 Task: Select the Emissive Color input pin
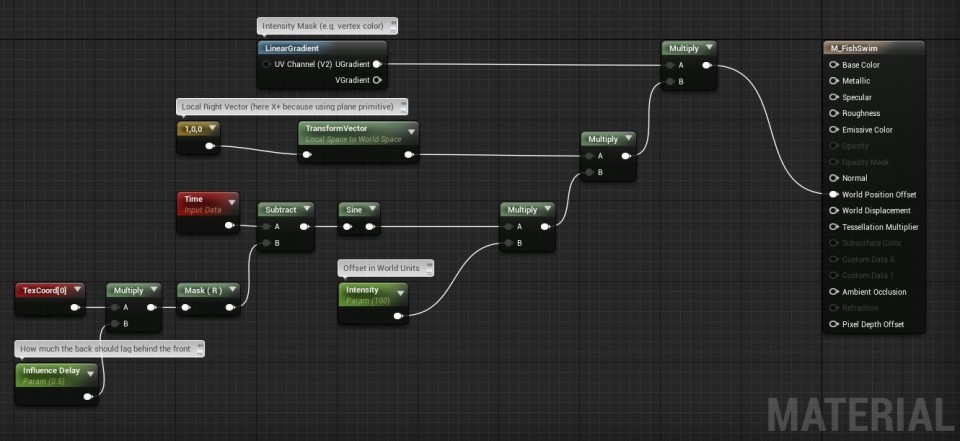(834, 130)
